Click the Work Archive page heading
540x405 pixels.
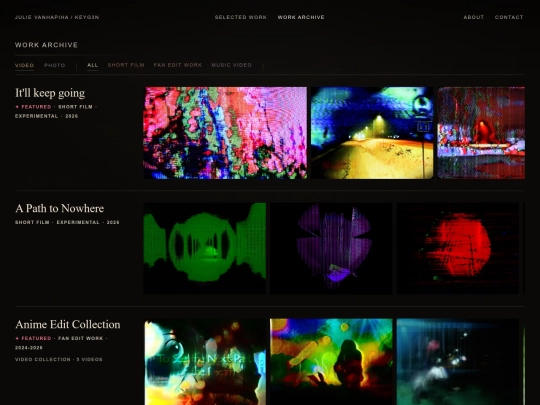pos(46,45)
